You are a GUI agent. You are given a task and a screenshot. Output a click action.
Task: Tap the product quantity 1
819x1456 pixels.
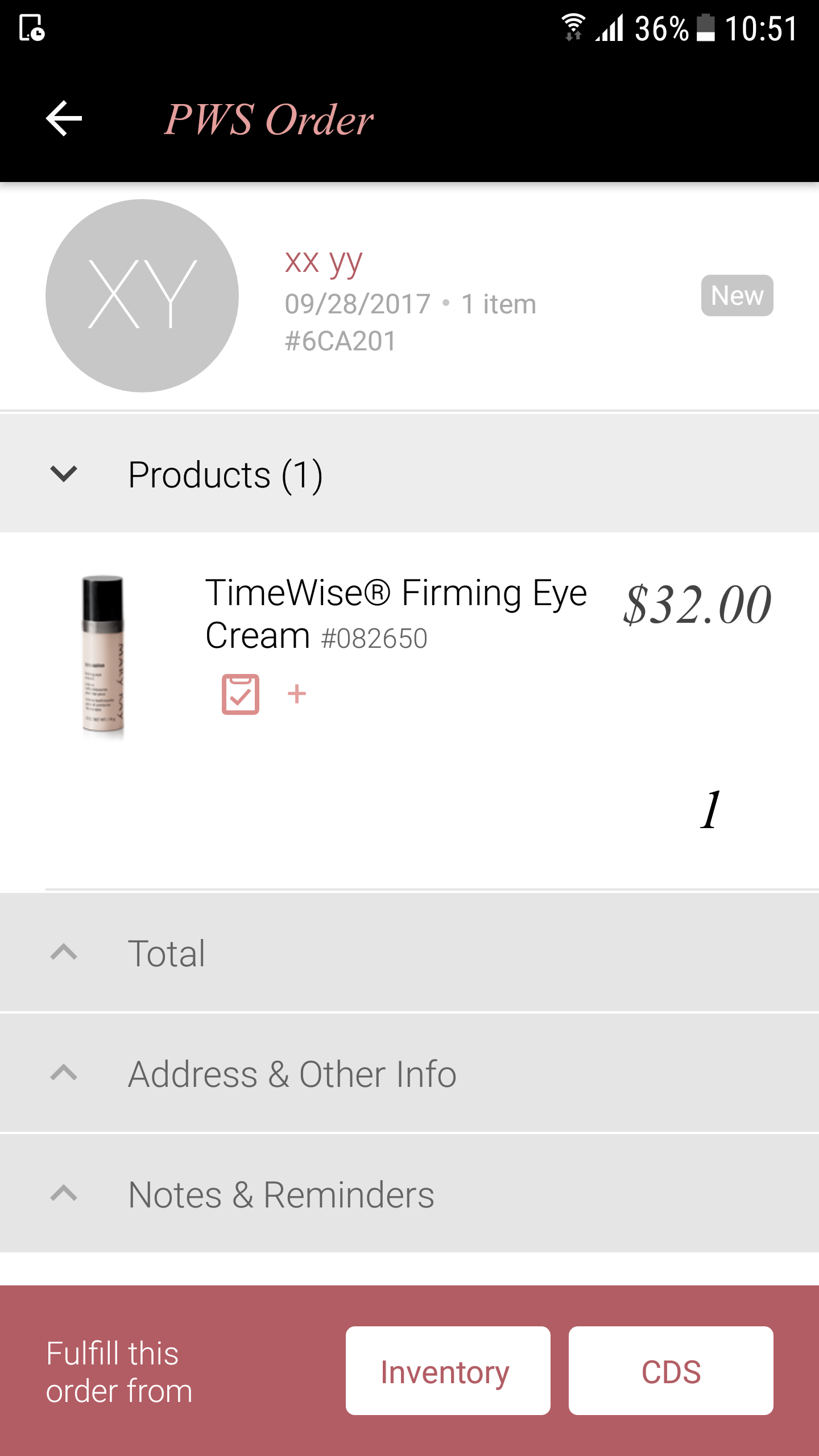[x=710, y=810]
